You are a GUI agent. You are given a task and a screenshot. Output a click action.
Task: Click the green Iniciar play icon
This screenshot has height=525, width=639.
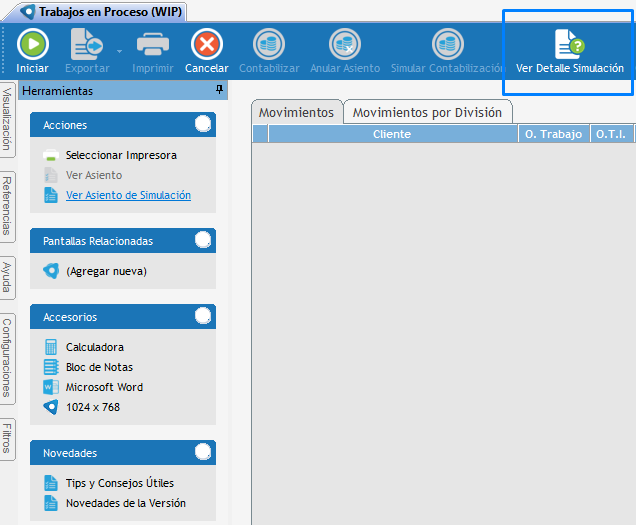pyautogui.click(x=32, y=45)
